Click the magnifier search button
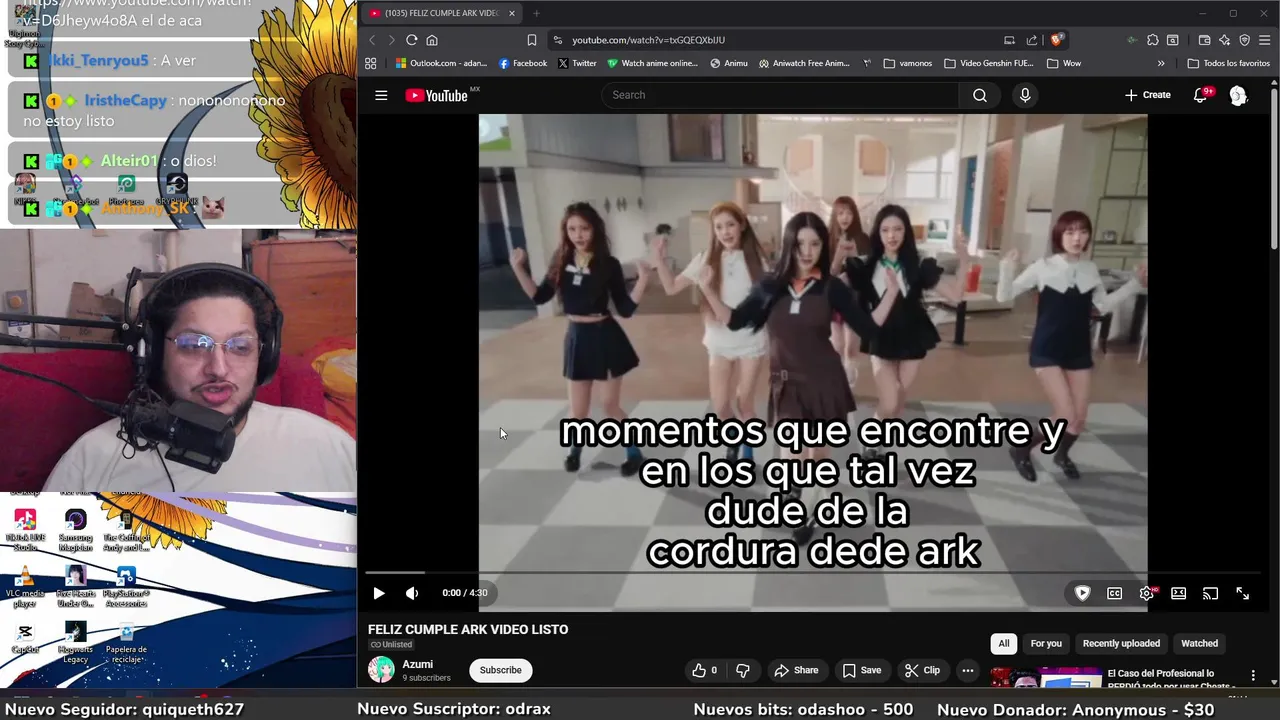This screenshot has width=1280, height=720. point(980,95)
